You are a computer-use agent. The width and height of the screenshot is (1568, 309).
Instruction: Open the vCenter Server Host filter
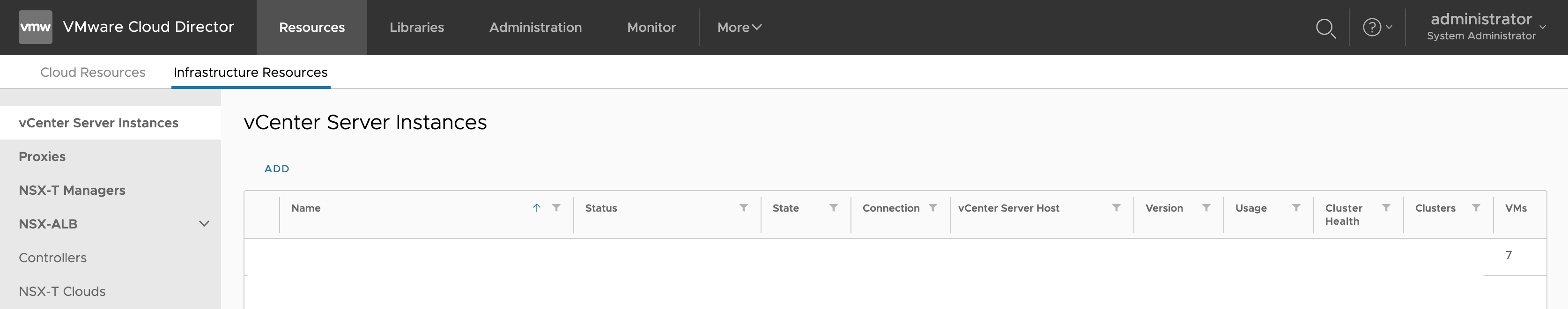click(1117, 208)
